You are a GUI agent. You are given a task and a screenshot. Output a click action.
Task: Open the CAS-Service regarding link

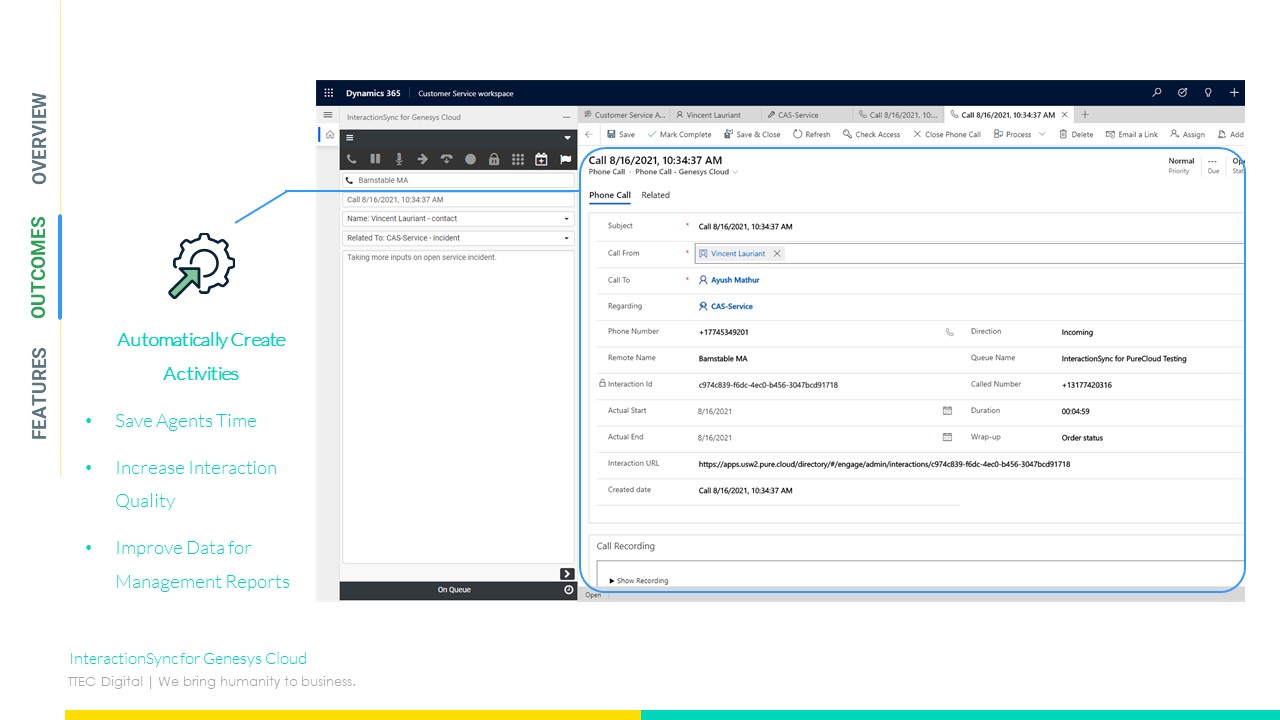point(731,307)
